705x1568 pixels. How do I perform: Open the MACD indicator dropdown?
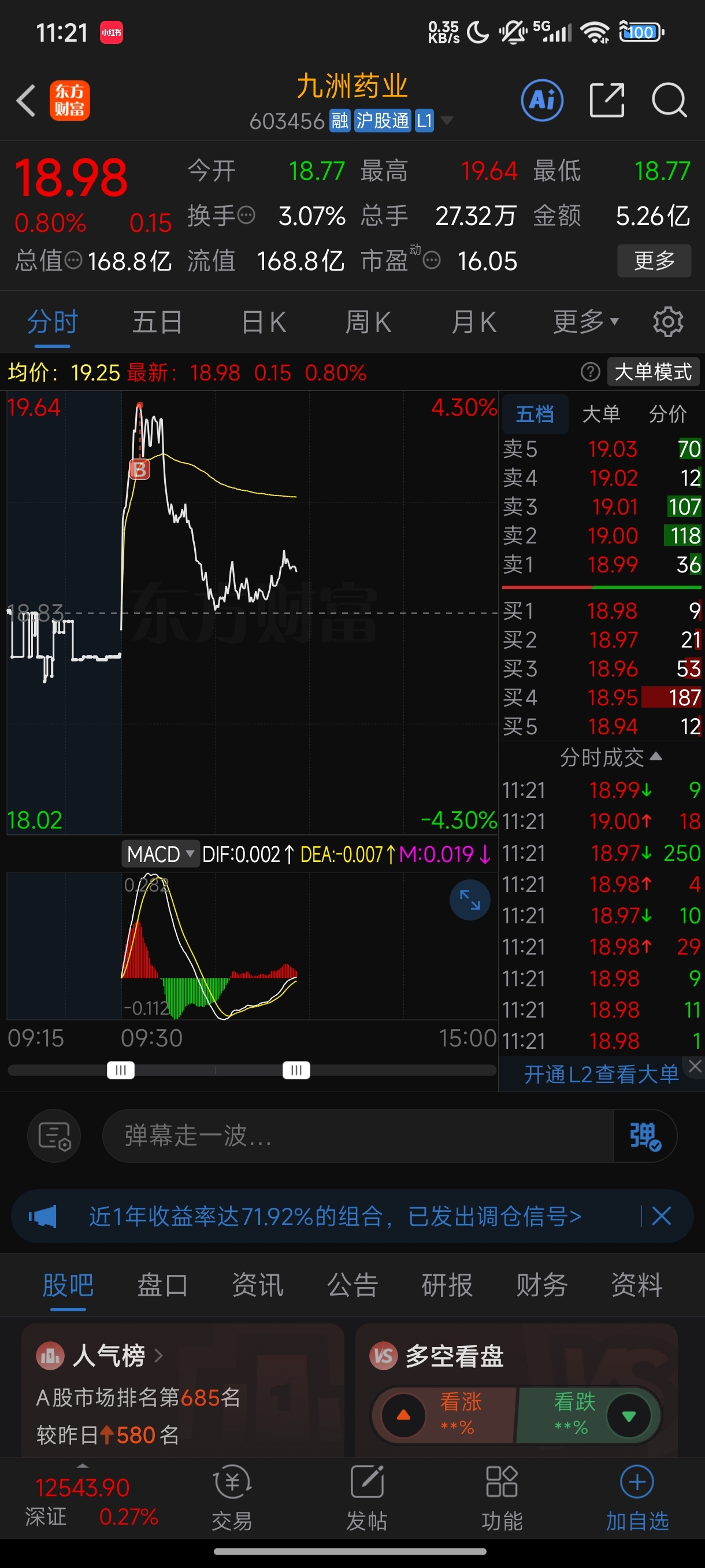(x=161, y=853)
